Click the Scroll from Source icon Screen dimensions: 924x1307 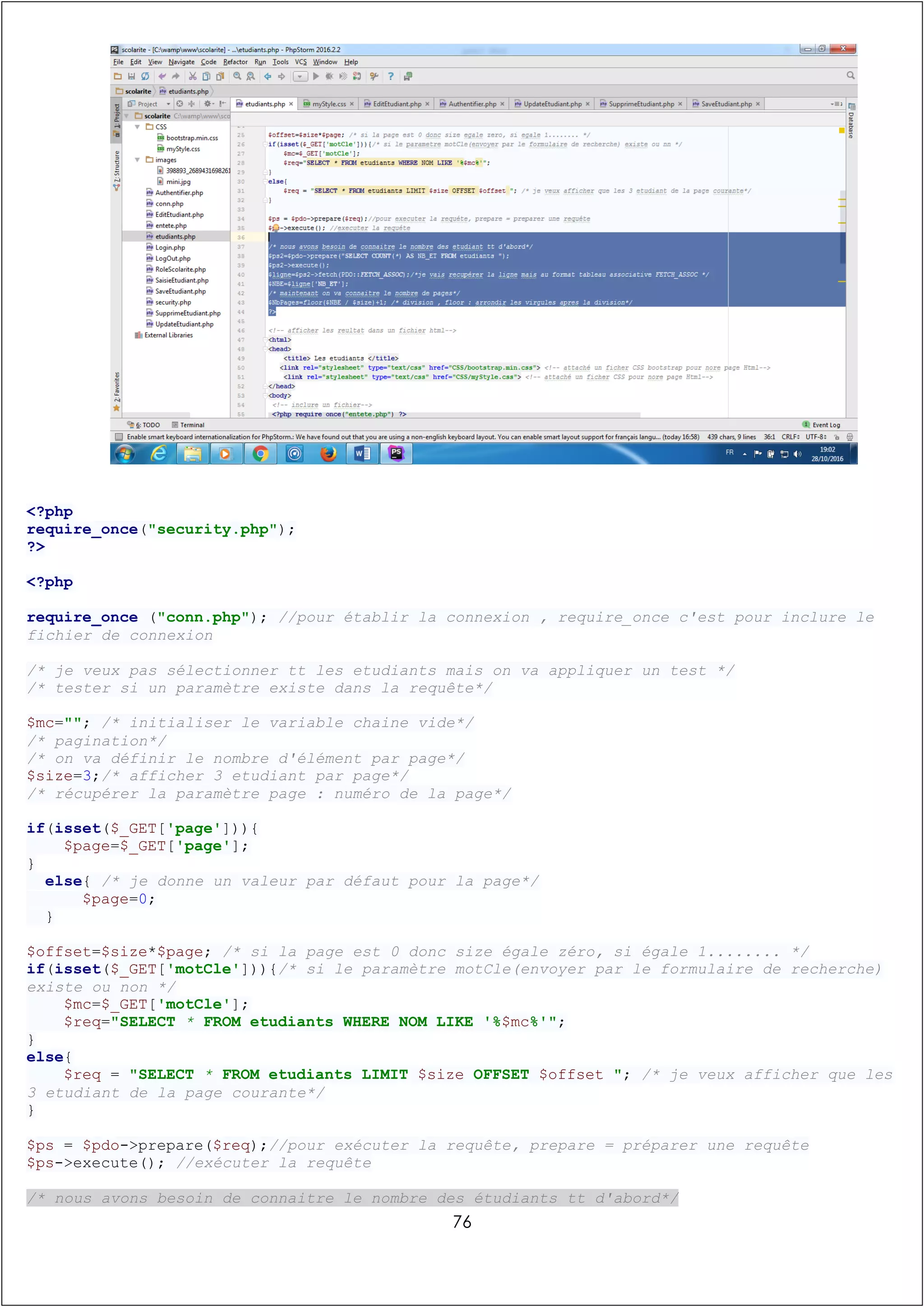180,104
